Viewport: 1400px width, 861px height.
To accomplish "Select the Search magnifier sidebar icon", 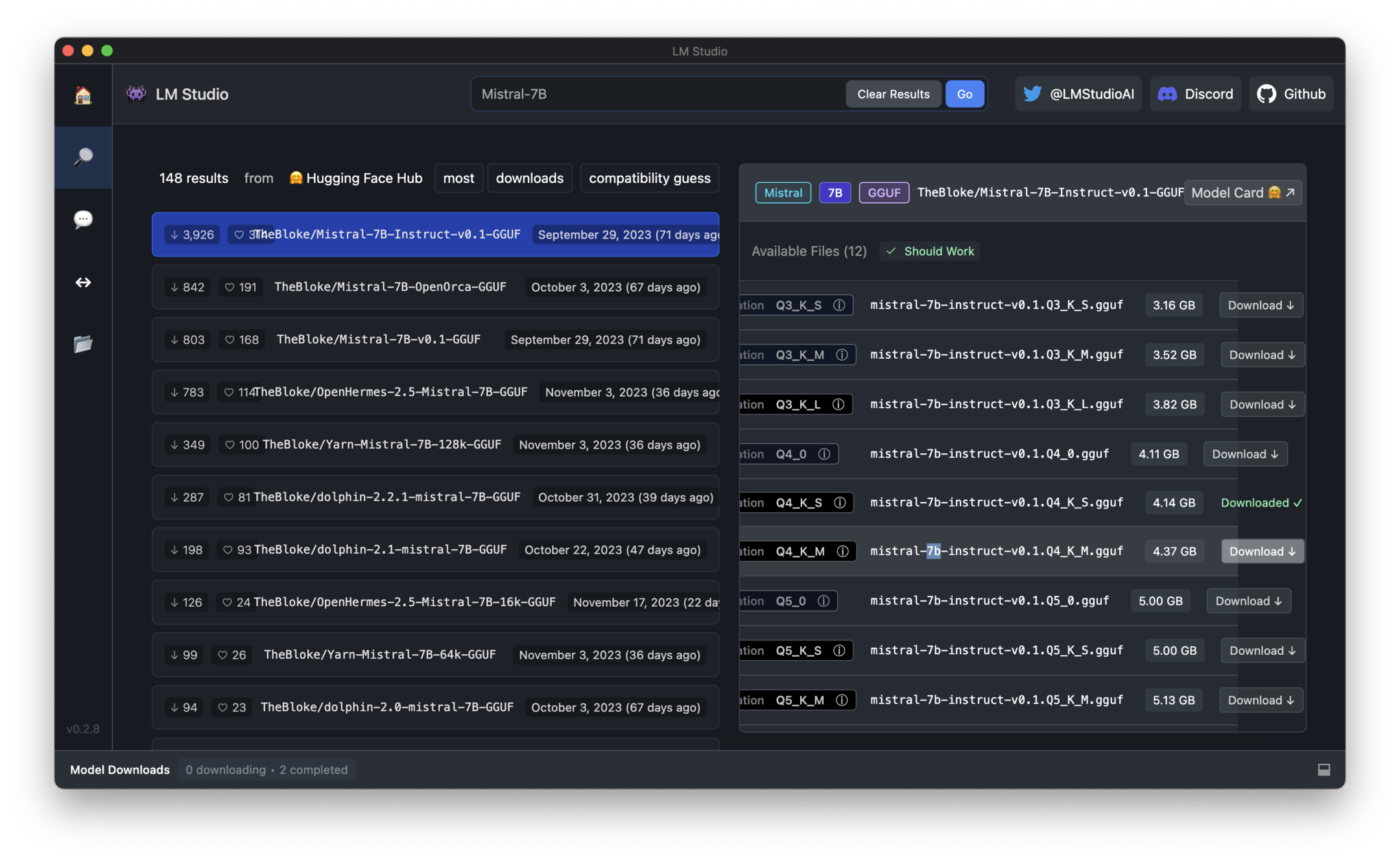I will (83, 157).
